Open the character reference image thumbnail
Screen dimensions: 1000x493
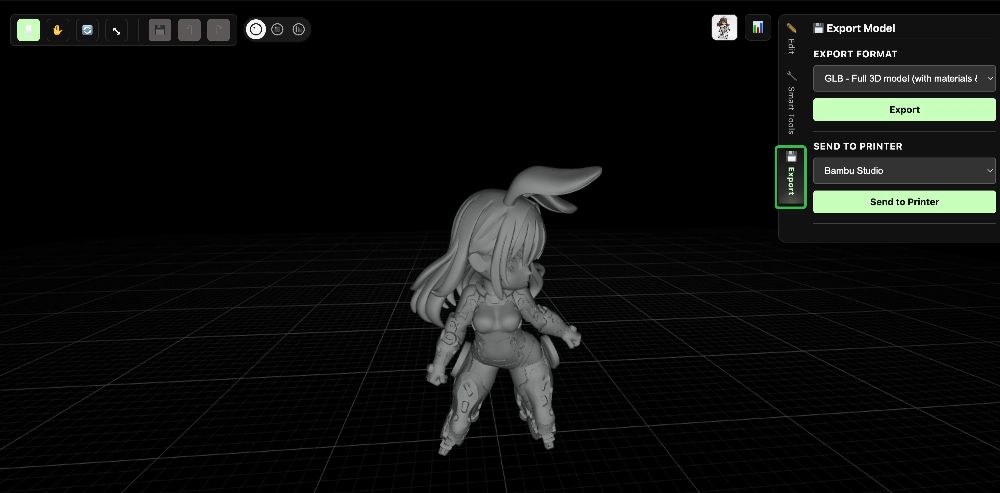tap(724, 27)
